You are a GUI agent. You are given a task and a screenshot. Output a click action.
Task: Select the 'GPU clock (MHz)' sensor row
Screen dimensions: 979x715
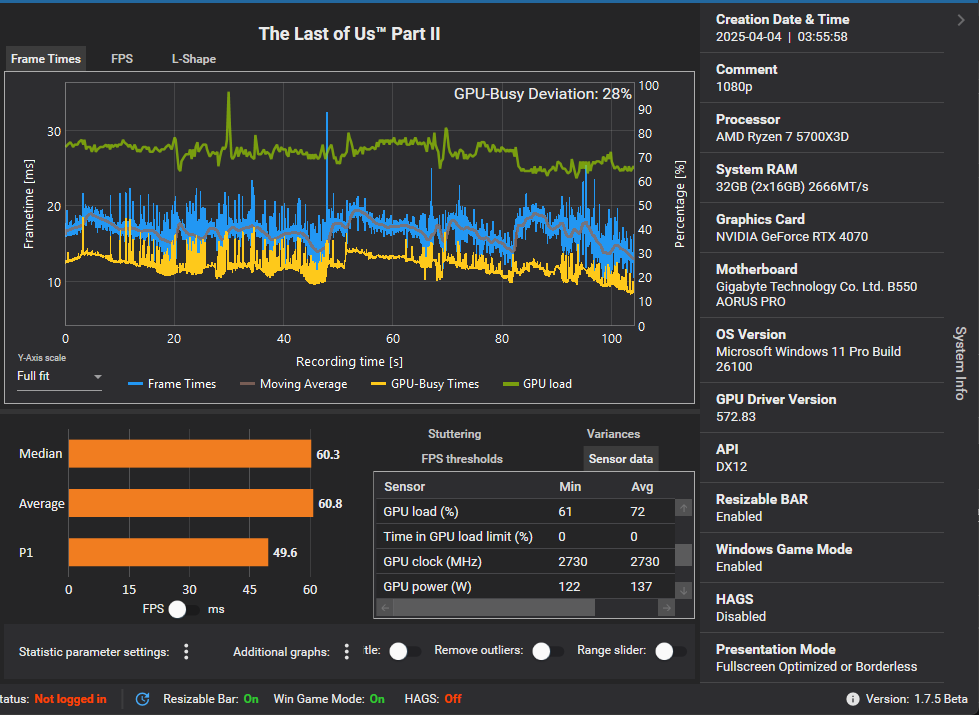click(525, 561)
